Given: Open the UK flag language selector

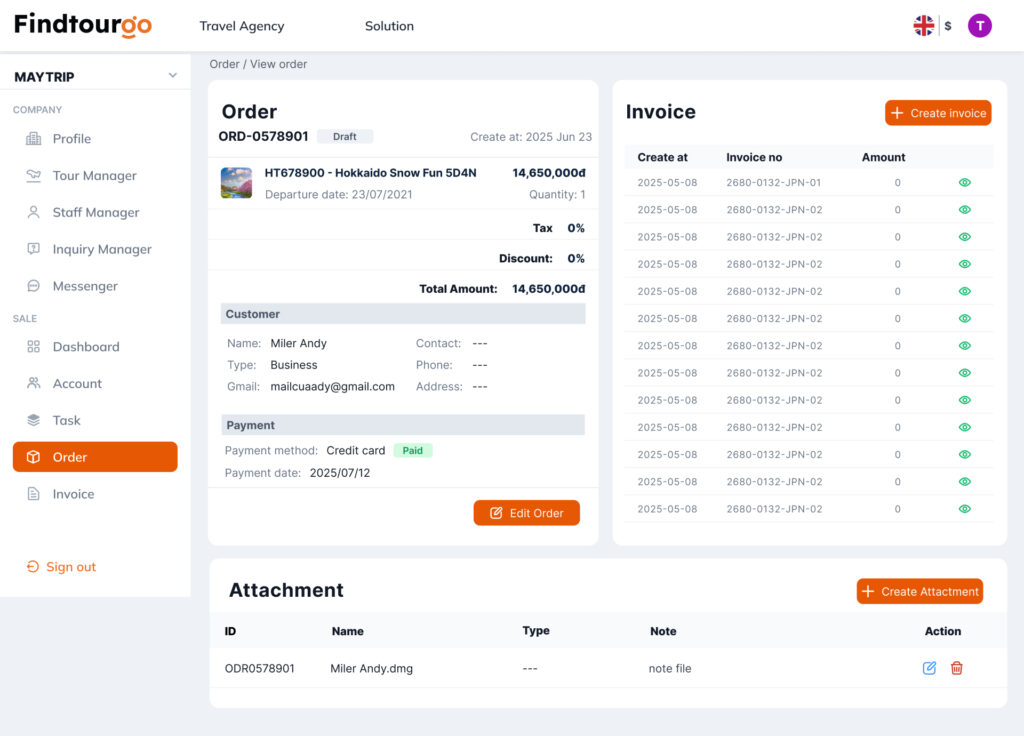Looking at the screenshot, I should pos(923,26).
